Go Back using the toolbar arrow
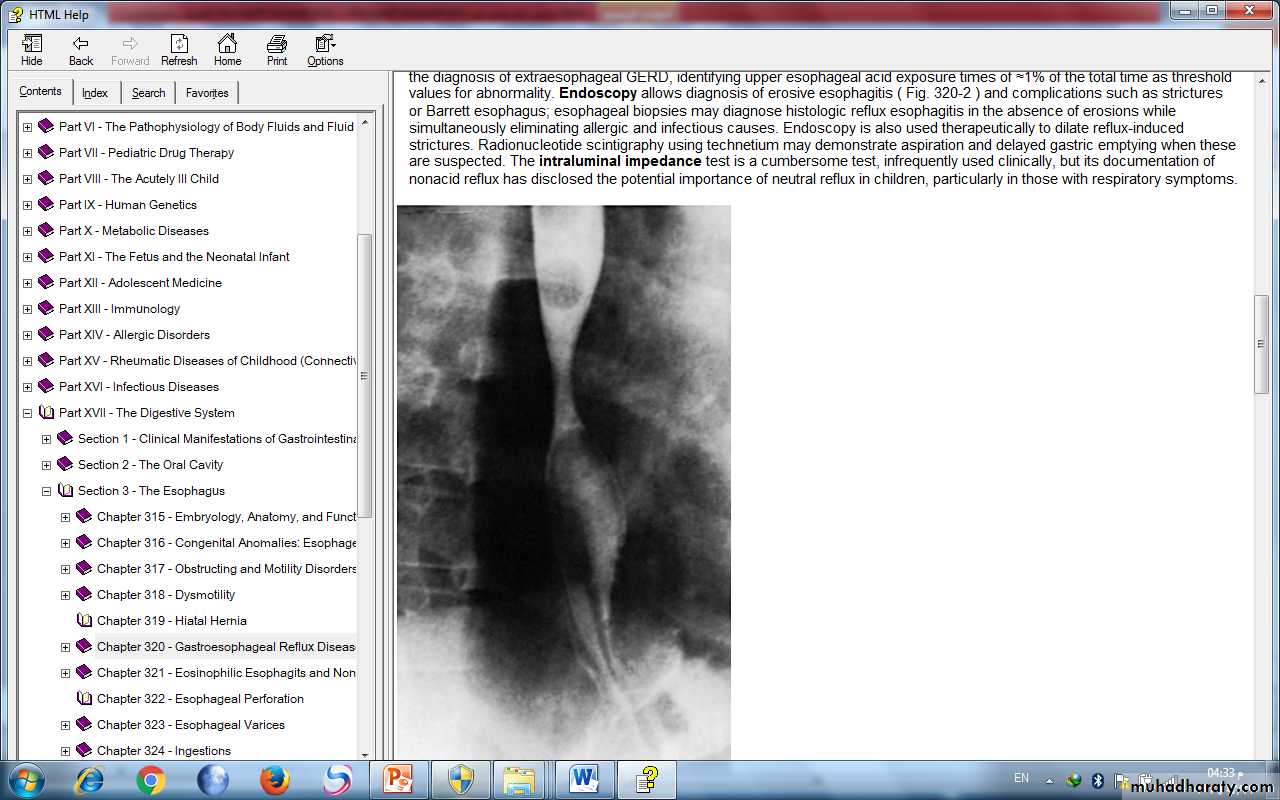The width and height of the screenshot is (1280, 800). pyautogui.click(x=81, y=50)
